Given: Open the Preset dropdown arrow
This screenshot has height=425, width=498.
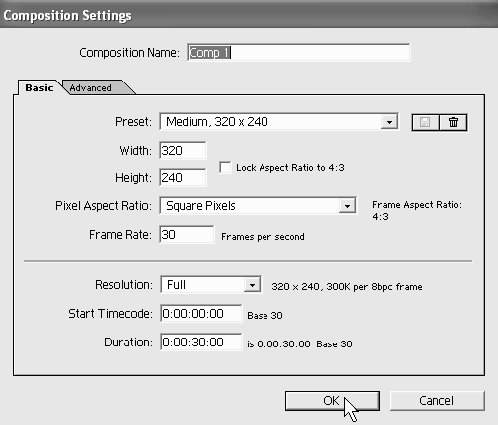Looking at the screenshot, I should [x=389, y=122].
